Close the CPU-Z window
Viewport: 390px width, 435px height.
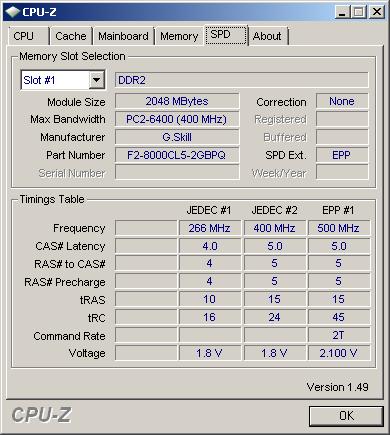(x=377, y=12)
